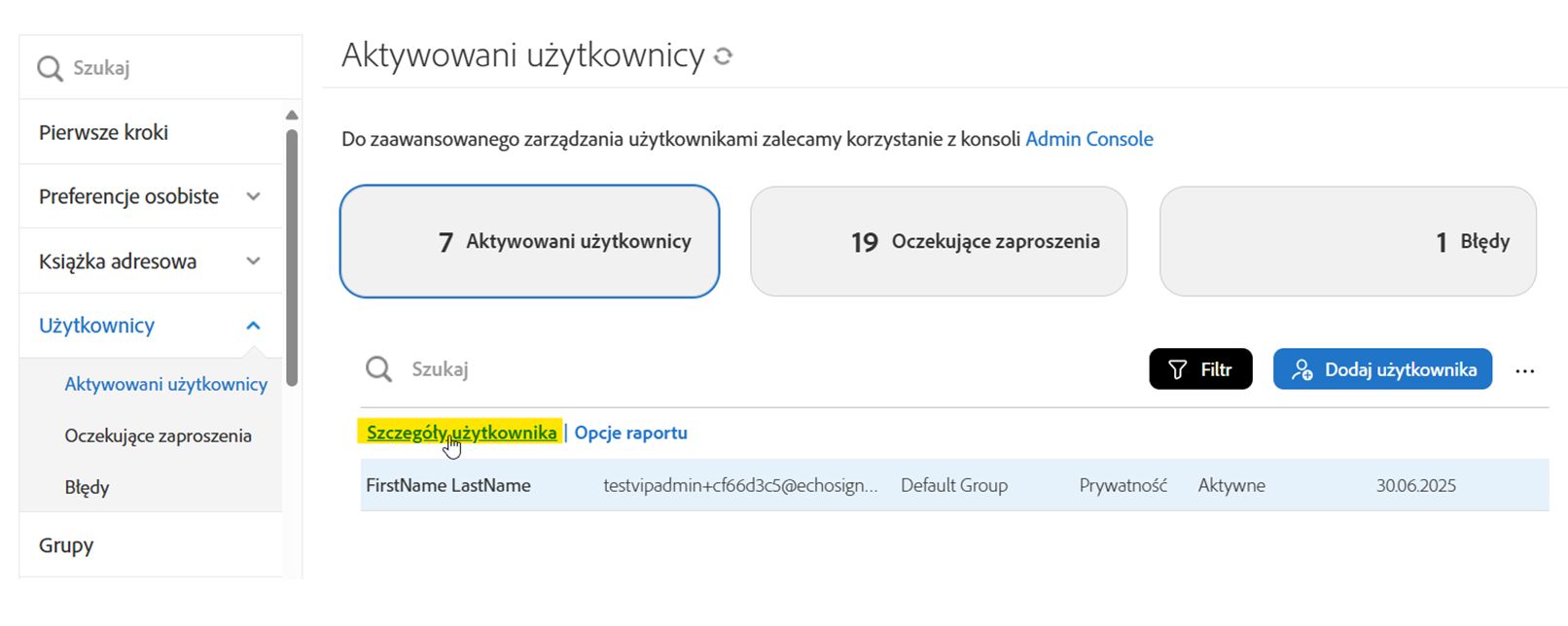Expand the Książka adresowa section
This screenshot has height=626, width=1568.
click(253, 261)
